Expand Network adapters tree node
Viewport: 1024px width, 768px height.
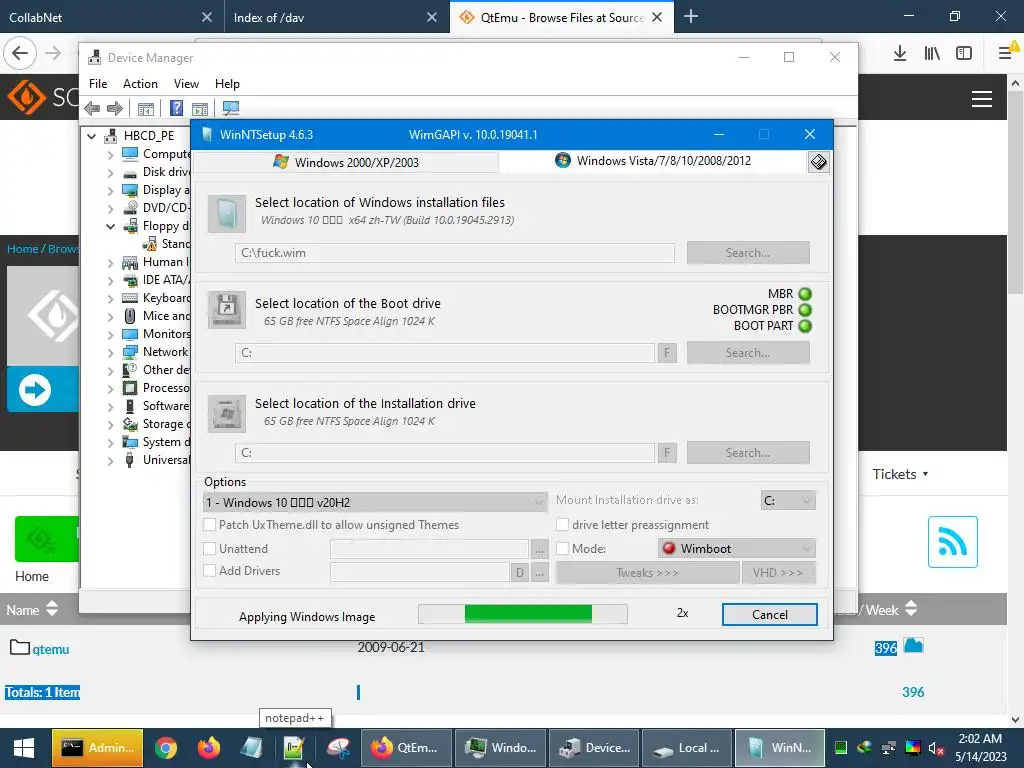coord(110,353)
